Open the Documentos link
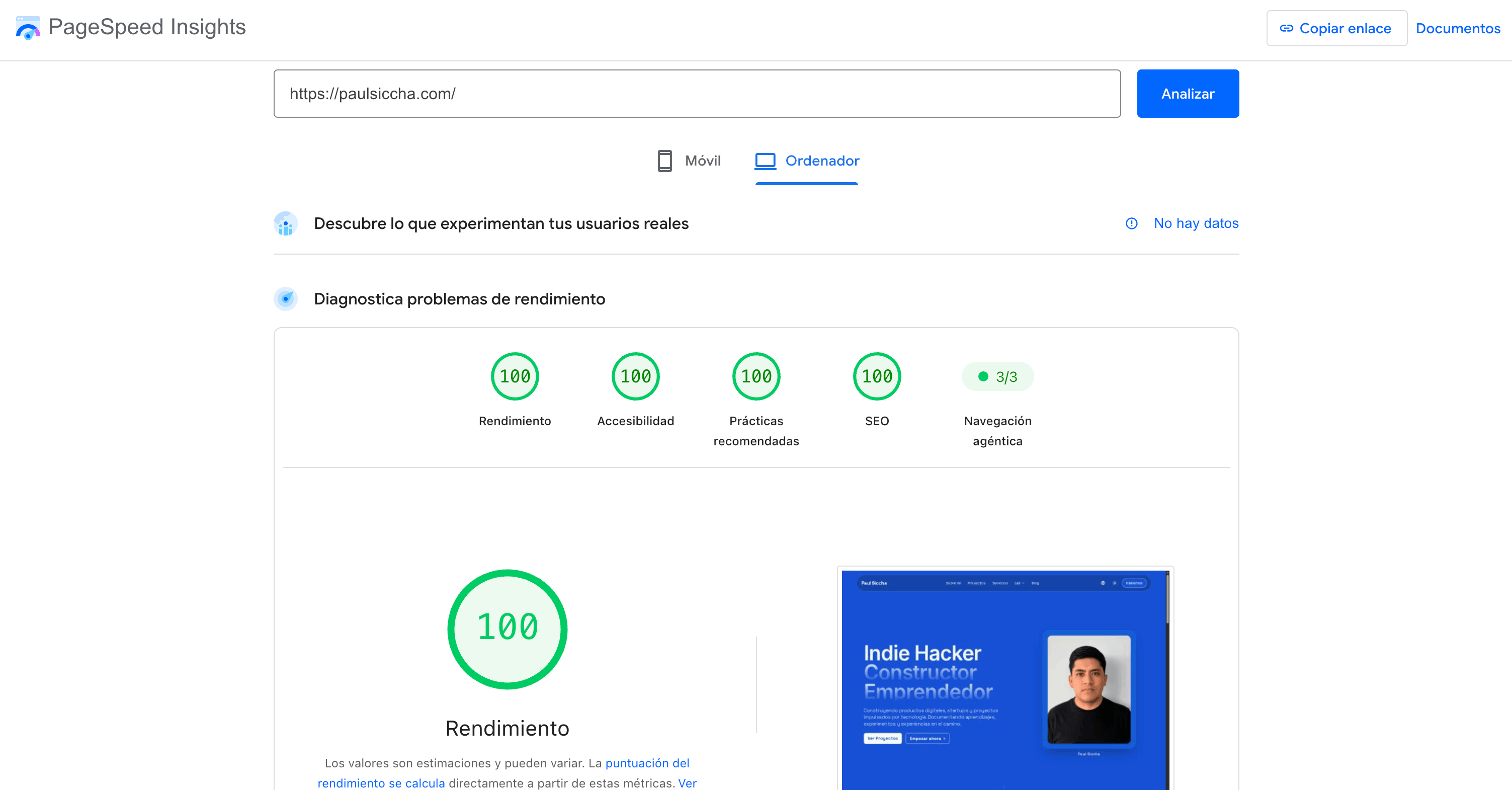1512x790 pixels. 1457,28
